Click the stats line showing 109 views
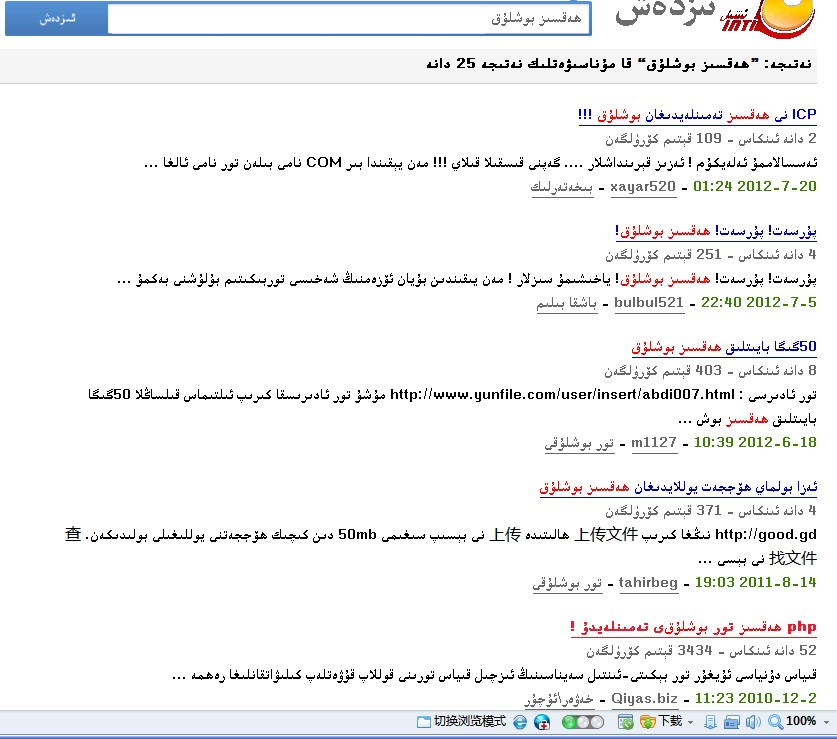Viewport: 837px width, 739px height. [711, 139]
